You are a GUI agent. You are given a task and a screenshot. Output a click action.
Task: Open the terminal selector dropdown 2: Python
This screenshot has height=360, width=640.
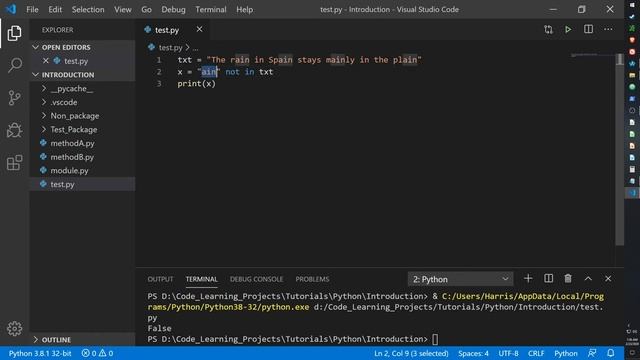click(460, 279)
